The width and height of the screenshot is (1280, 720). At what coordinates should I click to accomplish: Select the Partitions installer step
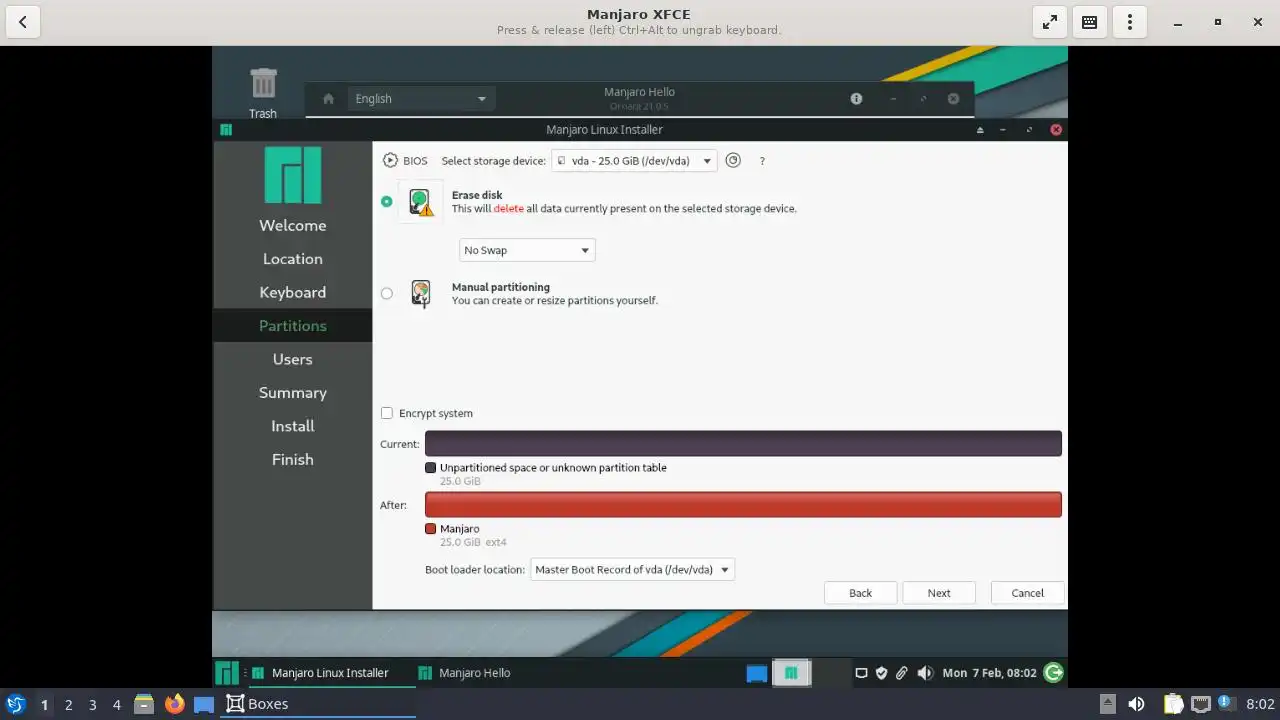tap(292, 325)
